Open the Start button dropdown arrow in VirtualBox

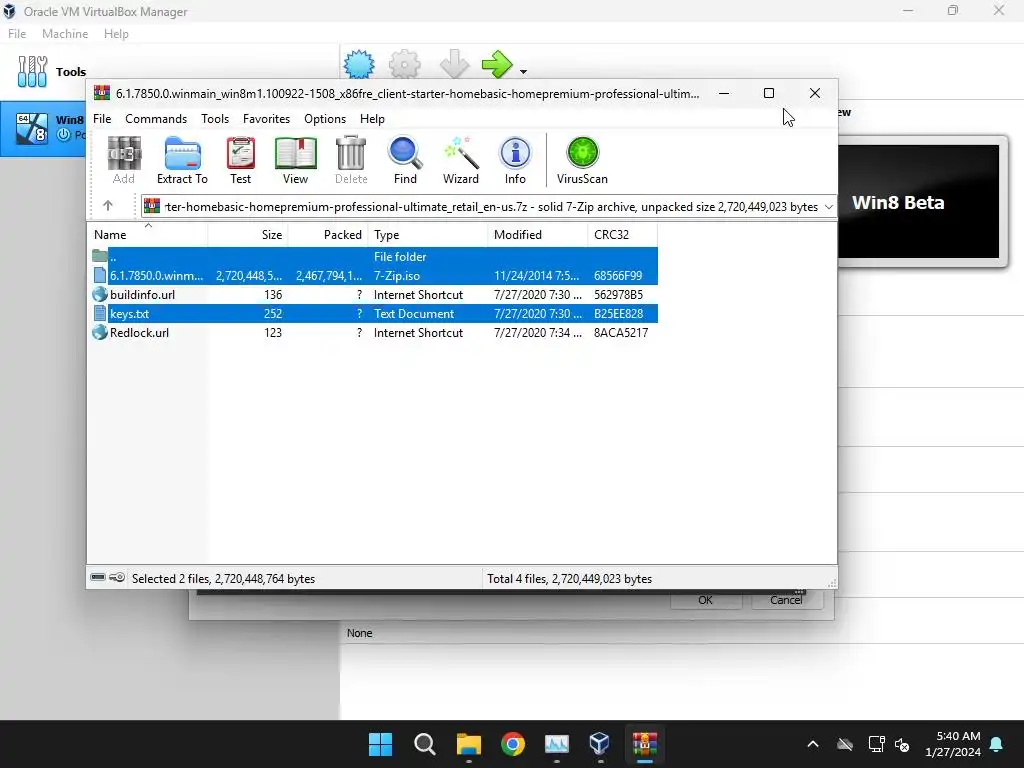click(x=523, y=71)
